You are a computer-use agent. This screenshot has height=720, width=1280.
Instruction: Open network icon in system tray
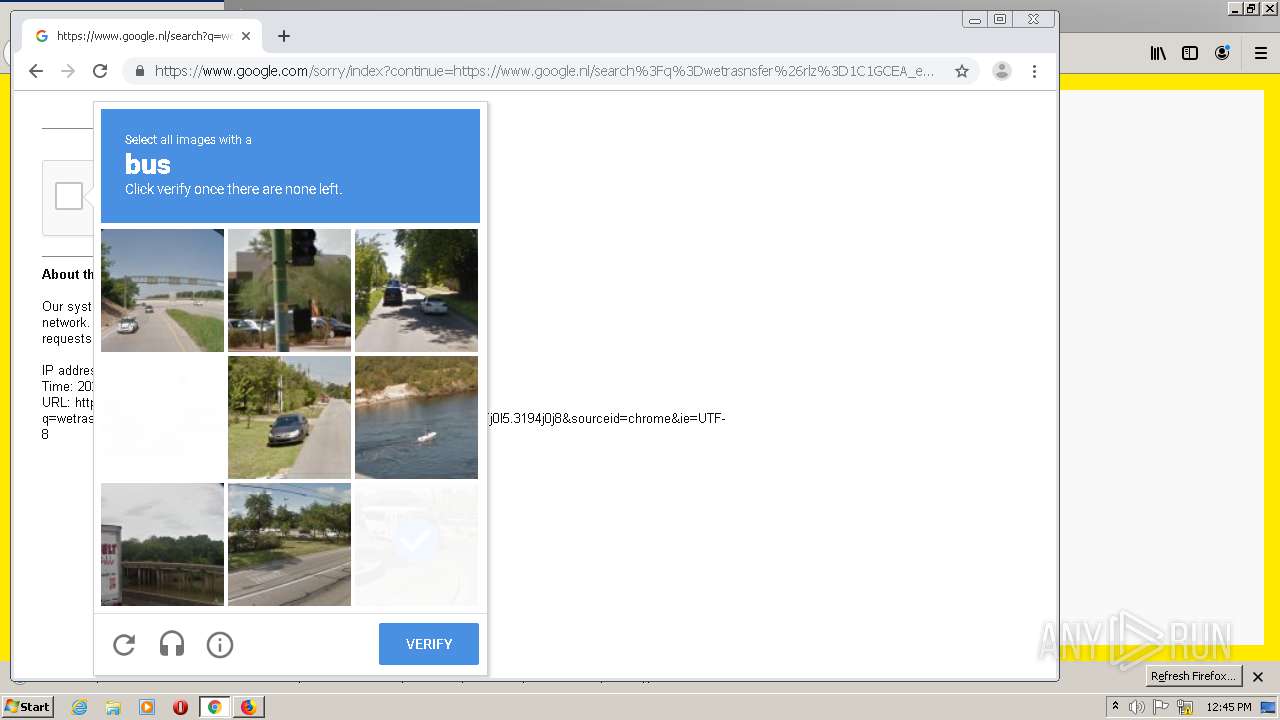(x=1185, y=707)
